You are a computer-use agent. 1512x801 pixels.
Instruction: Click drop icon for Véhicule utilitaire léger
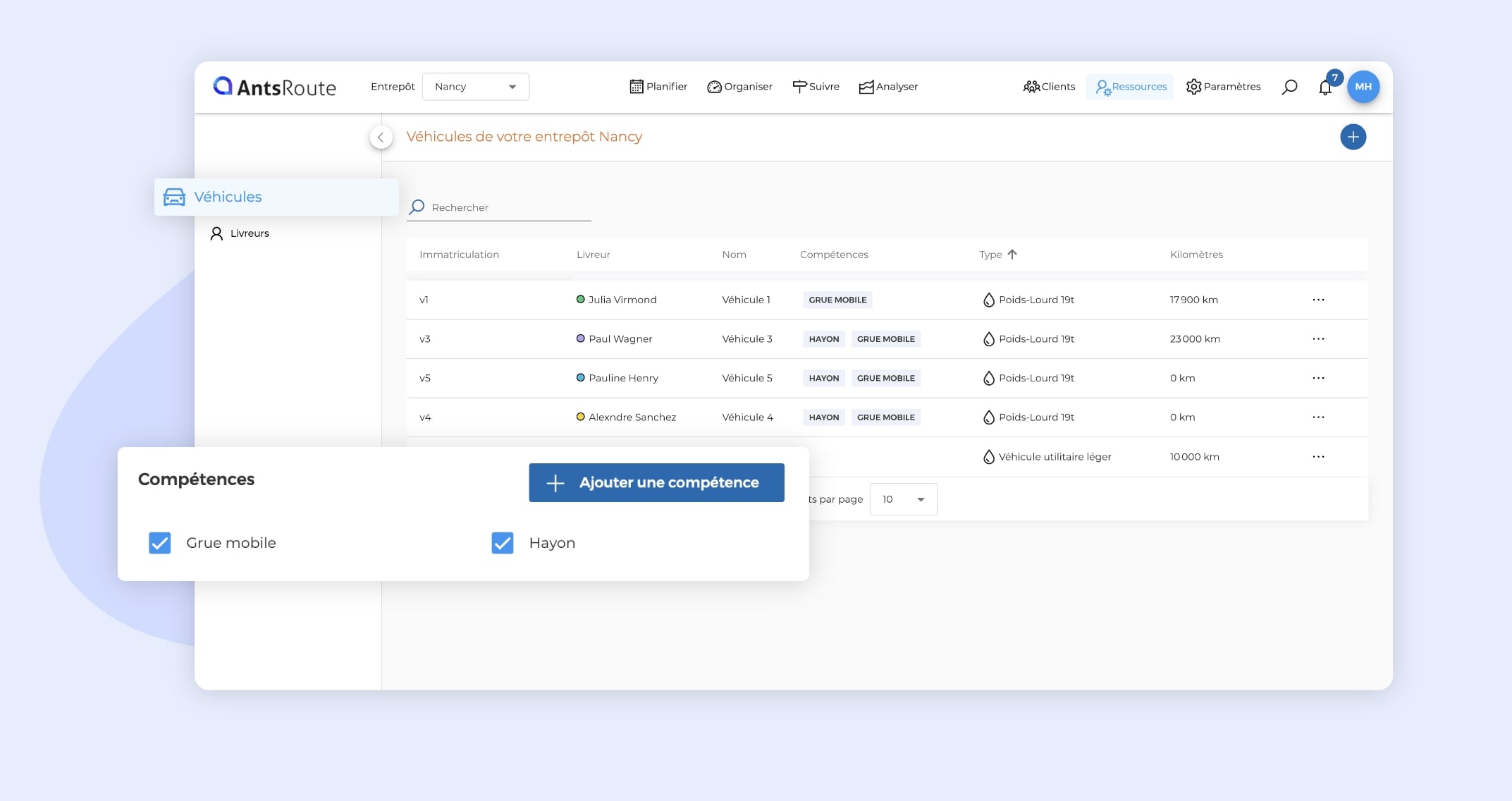pyautogui.click(x=988, y=457)
